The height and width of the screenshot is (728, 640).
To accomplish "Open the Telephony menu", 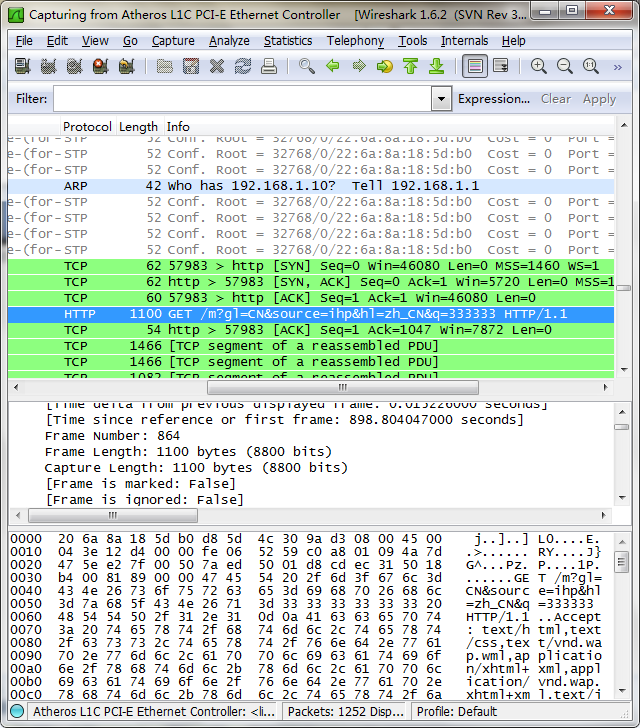I will pyautogui.click(x=355, y=41).
